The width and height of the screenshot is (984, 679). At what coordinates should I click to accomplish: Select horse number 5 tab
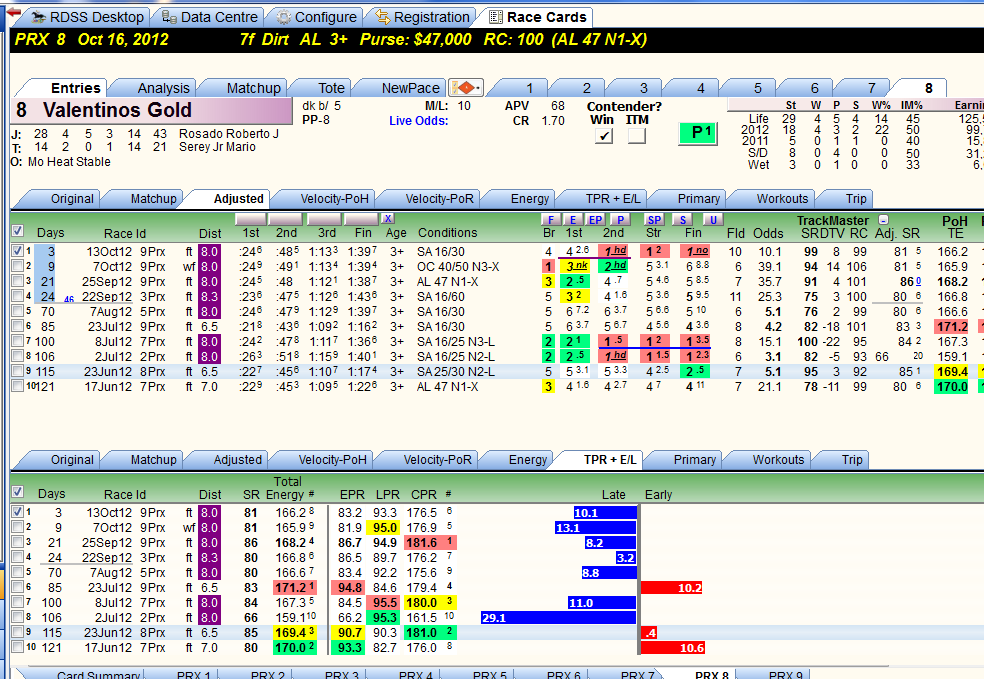tap(757, 88)
